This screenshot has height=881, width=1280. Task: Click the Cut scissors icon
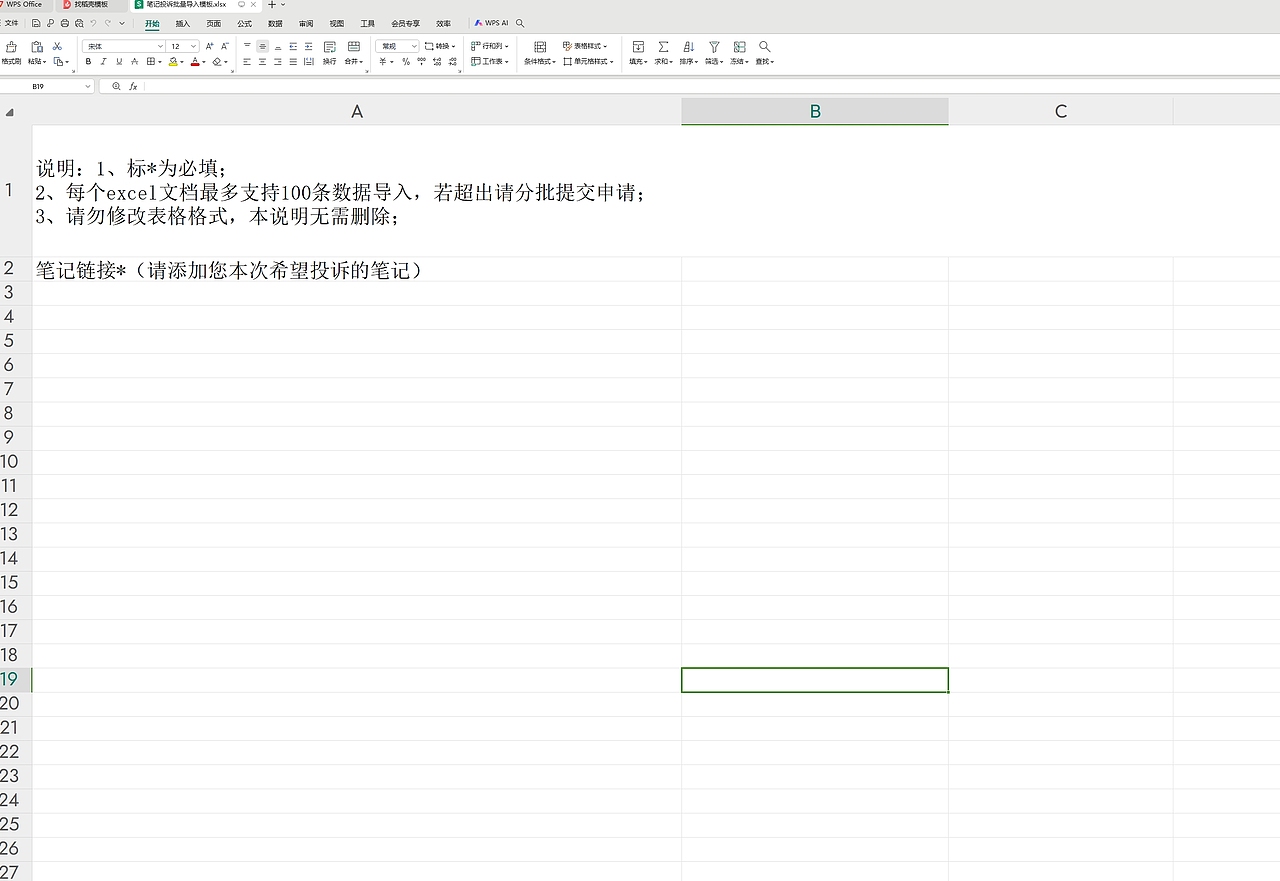click(x=58, y=46)
